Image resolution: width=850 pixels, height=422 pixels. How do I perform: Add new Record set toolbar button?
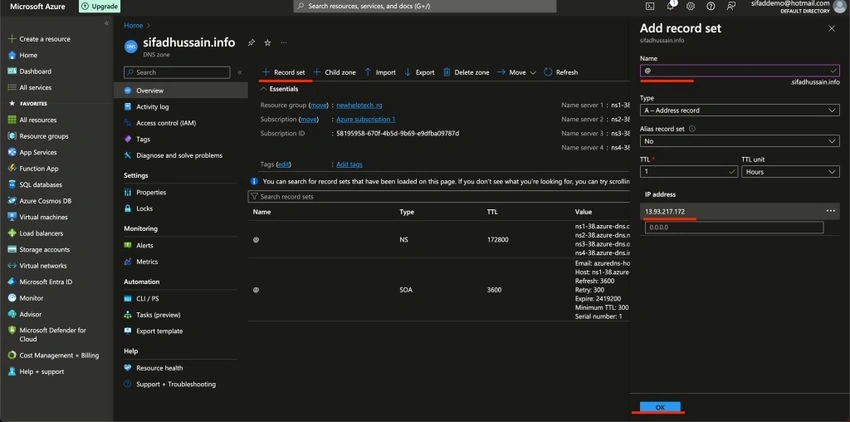(284, 72)
